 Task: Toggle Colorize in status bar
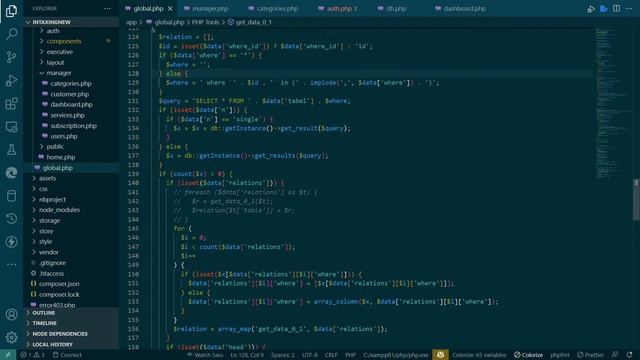pyautogui.click(x=528, y=355)
